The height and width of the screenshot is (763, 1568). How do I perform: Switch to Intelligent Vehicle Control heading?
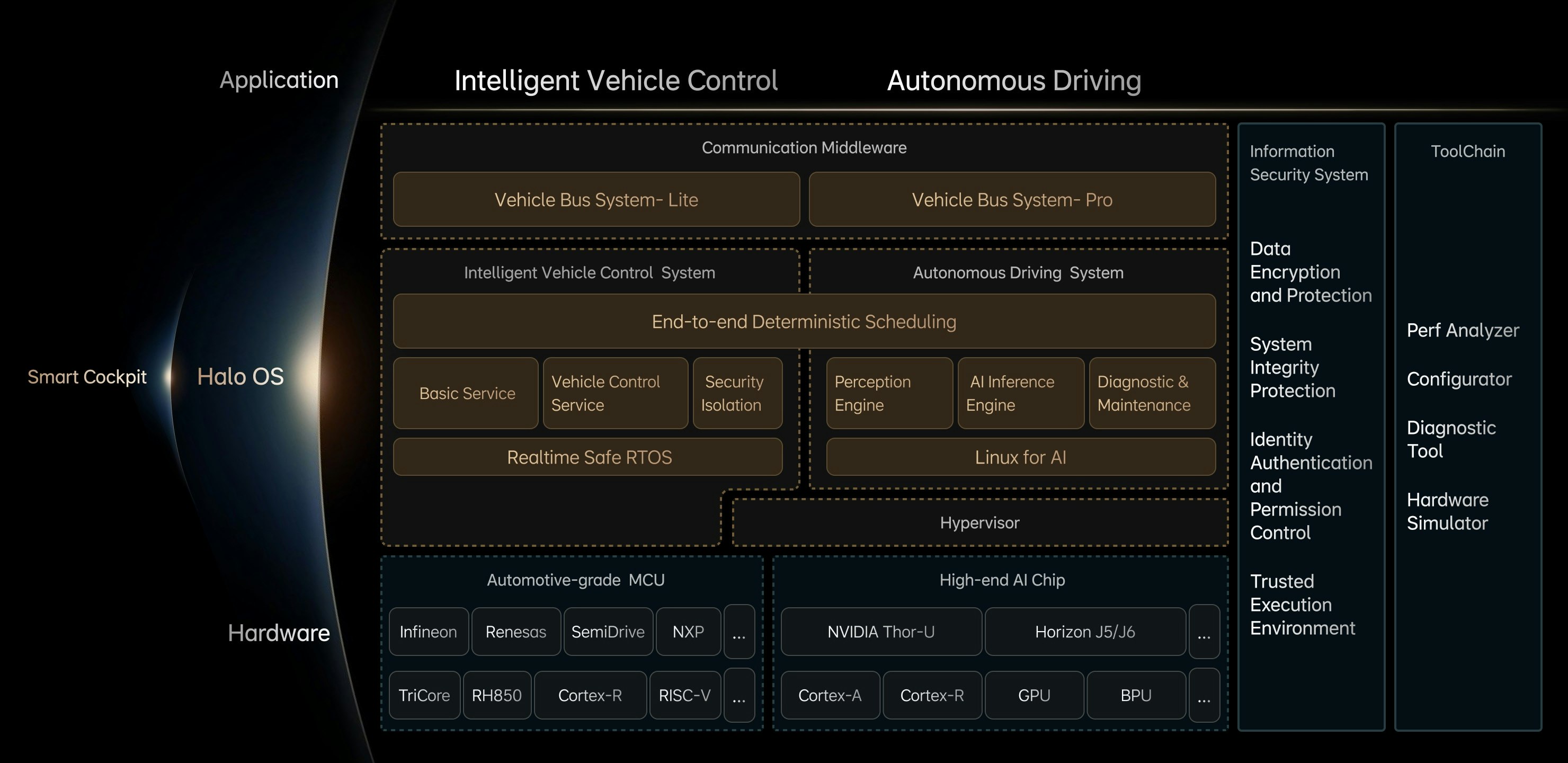click(x=616, y=81)
